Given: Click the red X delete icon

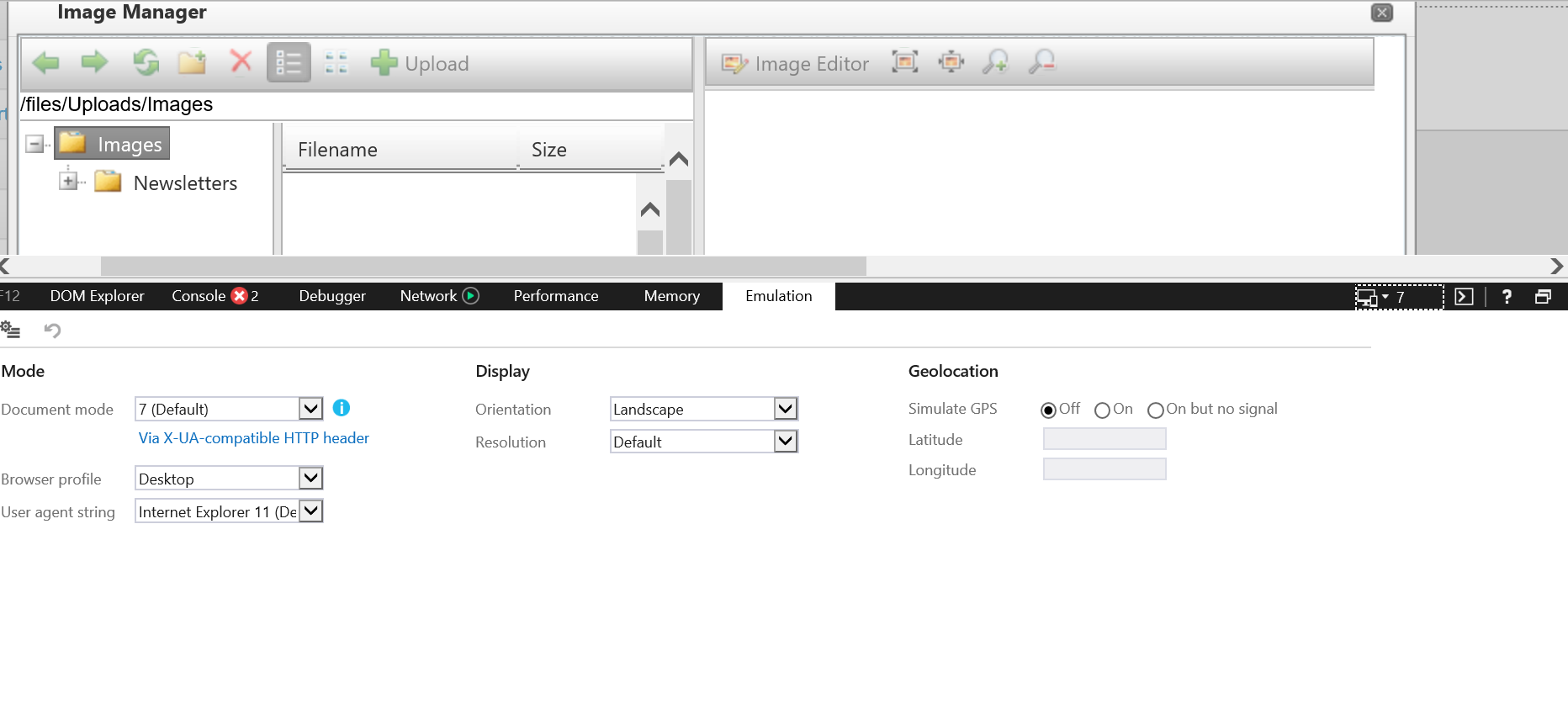Looking at the screenshot, I should (241, 61).
